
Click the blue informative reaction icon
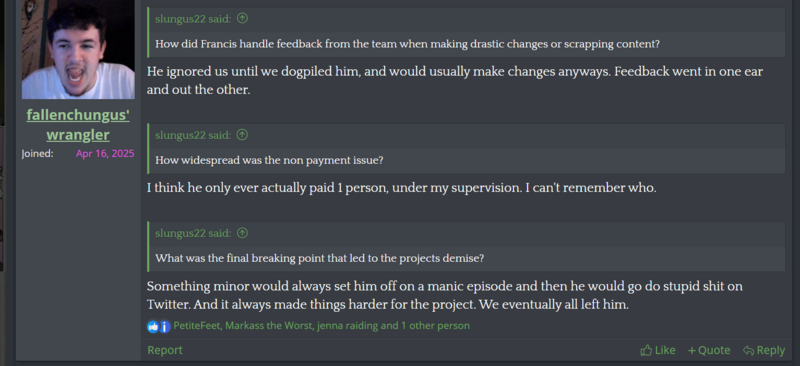[164, 326]
